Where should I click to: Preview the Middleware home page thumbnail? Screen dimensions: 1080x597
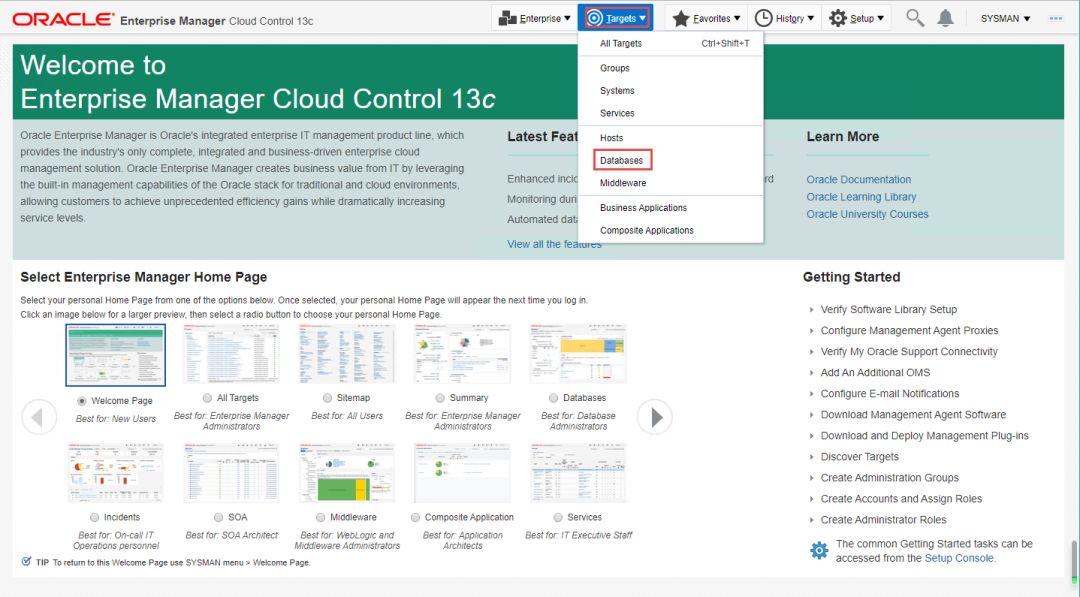click(x=346, y=473)
